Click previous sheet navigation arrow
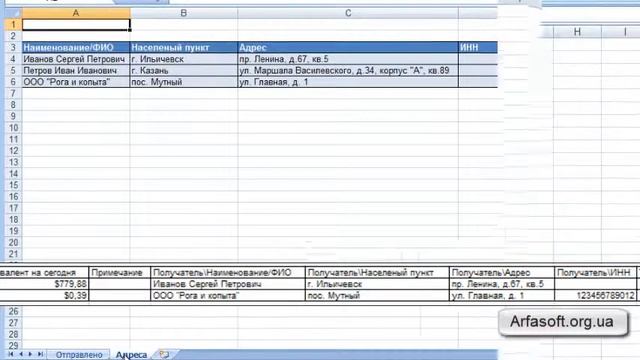The width and height of the screenshot is (640, 360). coord(21,354)
